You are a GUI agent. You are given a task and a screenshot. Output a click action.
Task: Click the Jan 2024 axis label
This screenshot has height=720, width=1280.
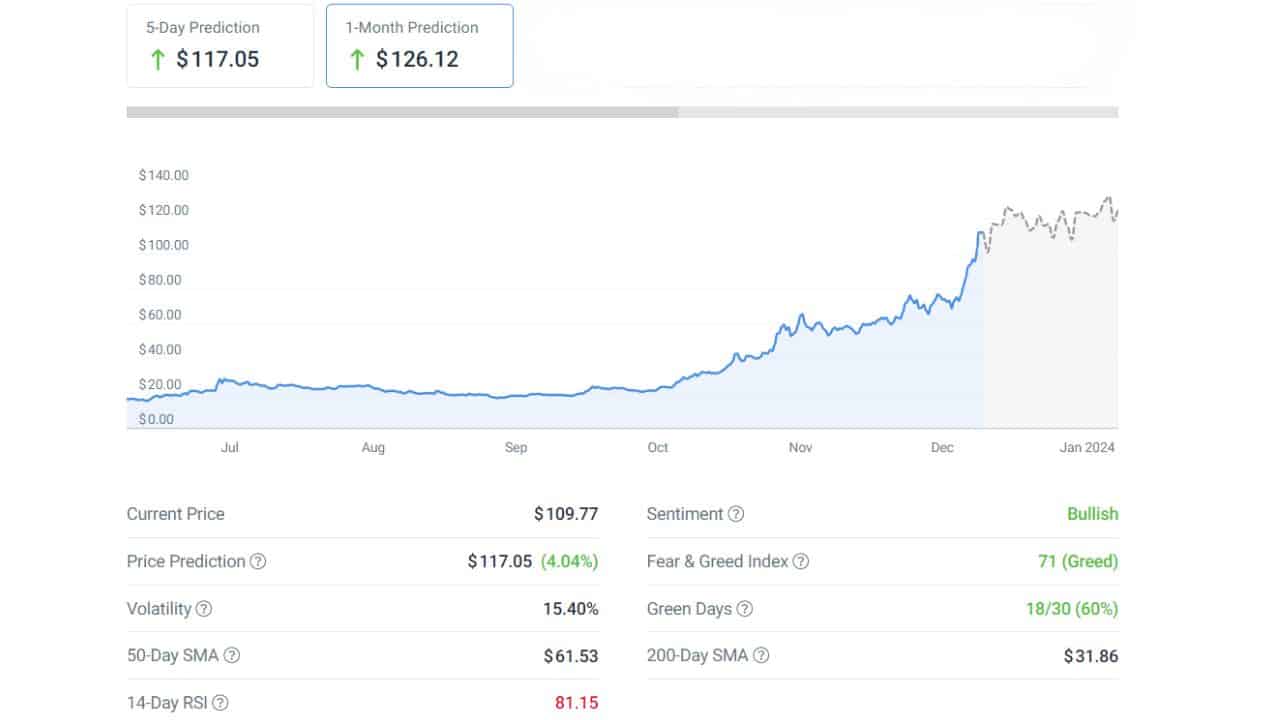coord(1087,448)
